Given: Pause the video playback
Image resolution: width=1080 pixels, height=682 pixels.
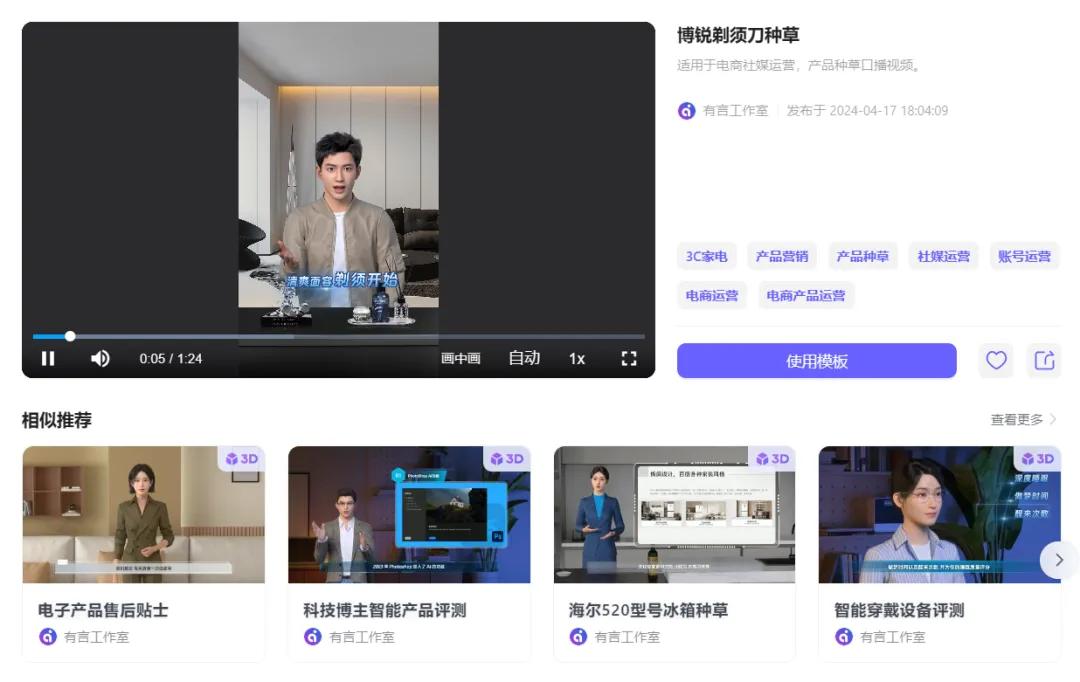Looking at the screenshot, I should pyautogui.click(x=48, y=359).
